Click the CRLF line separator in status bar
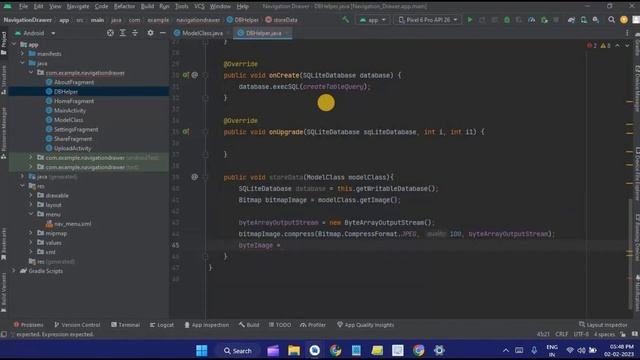640x360 pixels. pos(561,334)
